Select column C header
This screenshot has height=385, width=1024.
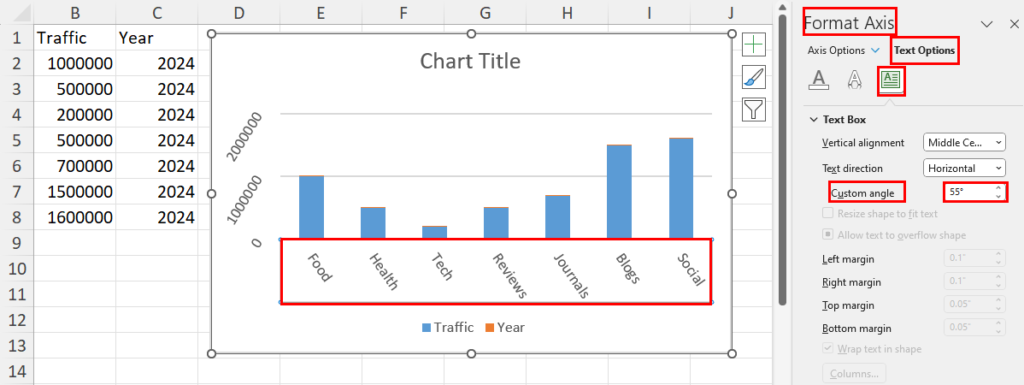pos(157,12)
